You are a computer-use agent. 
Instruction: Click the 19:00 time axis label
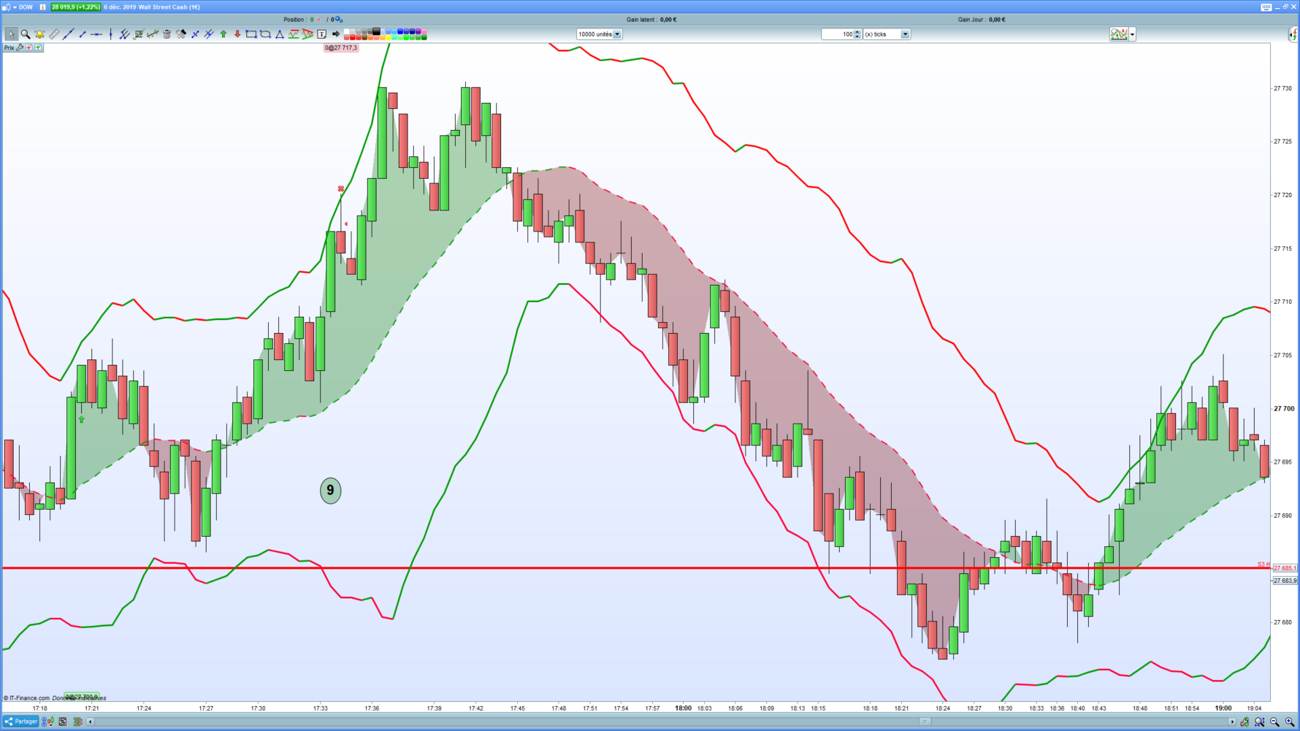pos(1223,708)
